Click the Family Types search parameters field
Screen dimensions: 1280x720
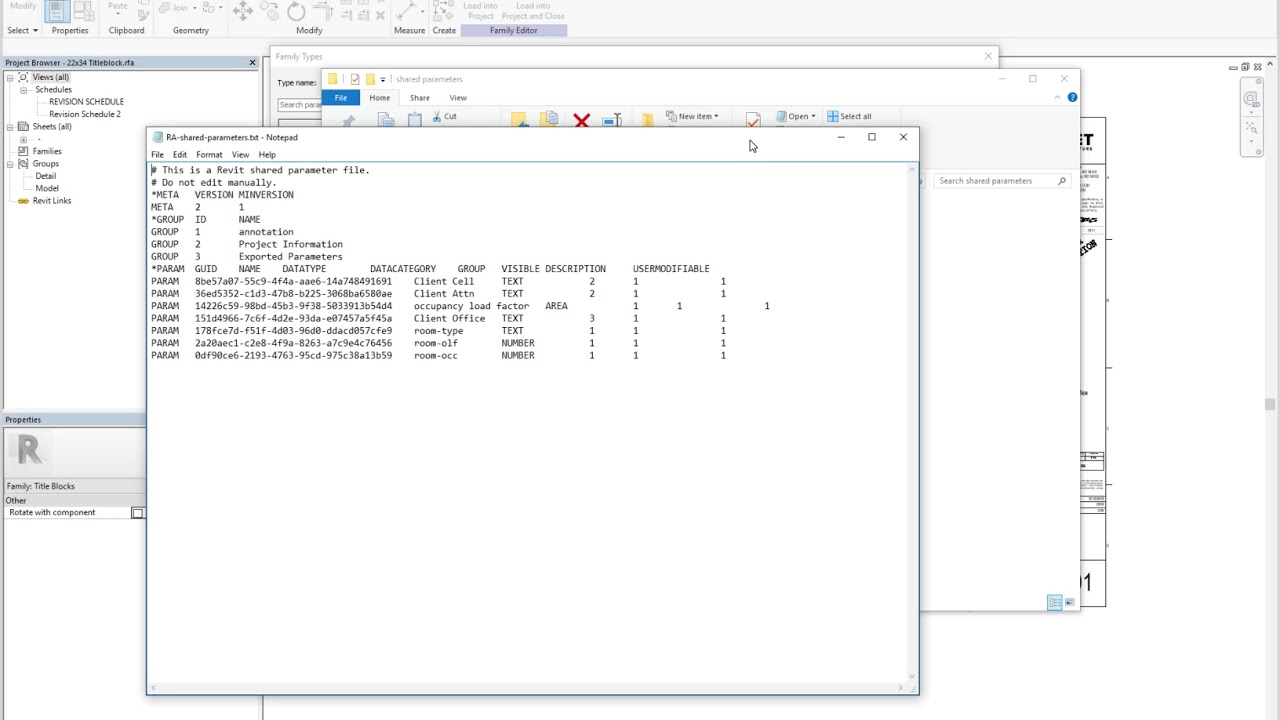299,104
